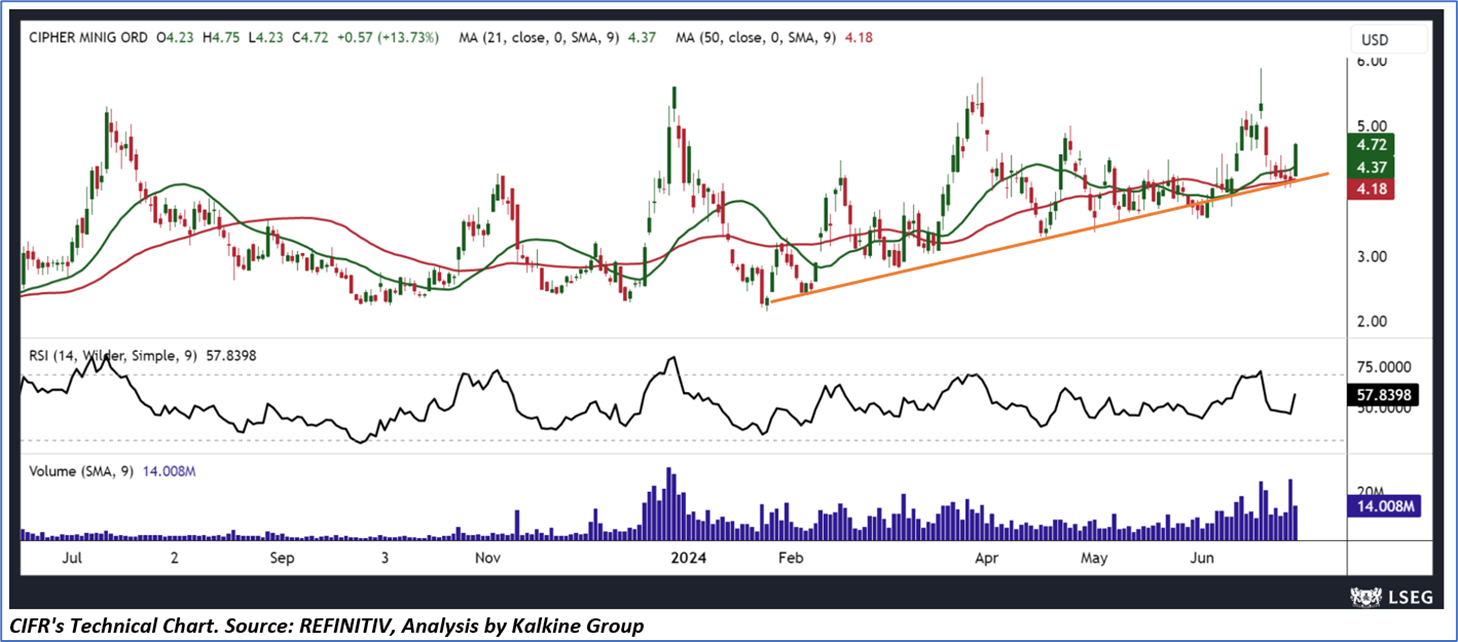Click the LSEG logo
The image size is (1458, 642).
(1391, 597)
